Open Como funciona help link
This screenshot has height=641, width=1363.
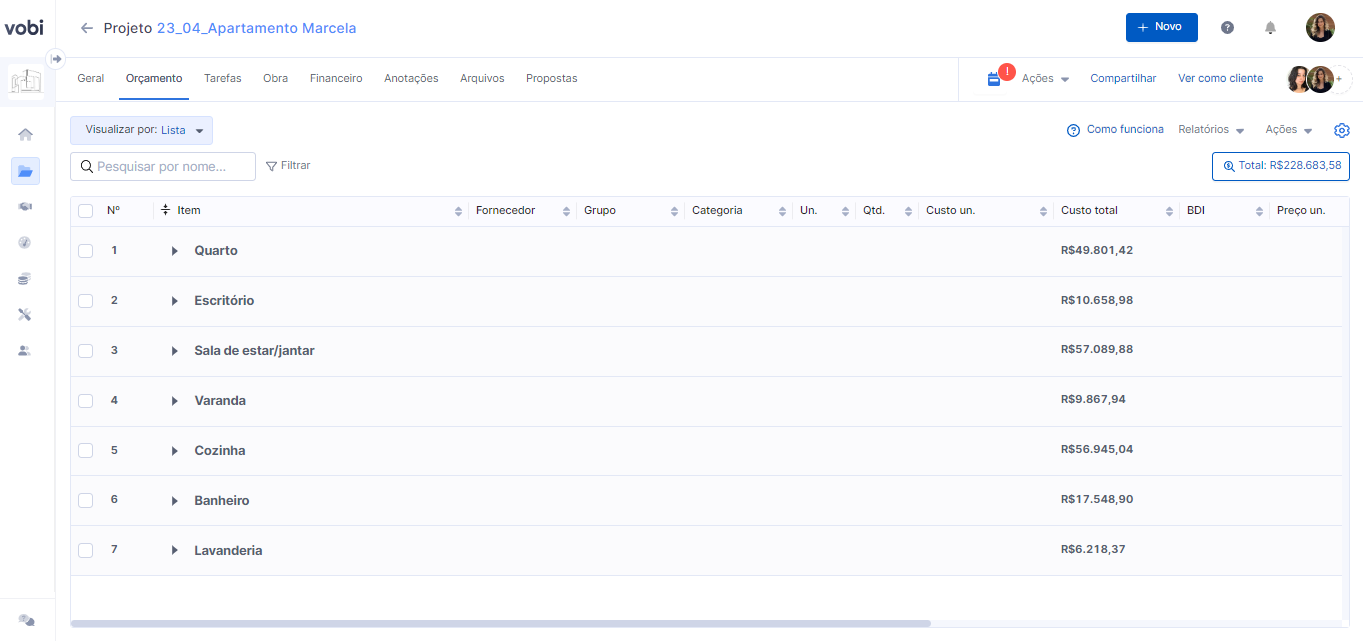[x=1115, y=130]
